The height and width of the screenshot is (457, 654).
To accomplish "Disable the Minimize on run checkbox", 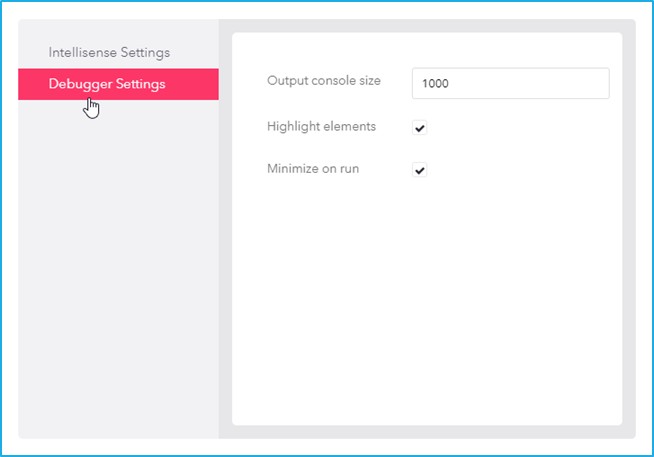I will tap(420, 170).
